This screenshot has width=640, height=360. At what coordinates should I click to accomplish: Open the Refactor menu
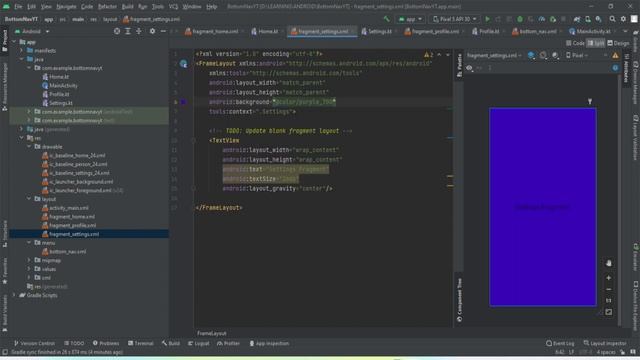[x=107, y=7]
